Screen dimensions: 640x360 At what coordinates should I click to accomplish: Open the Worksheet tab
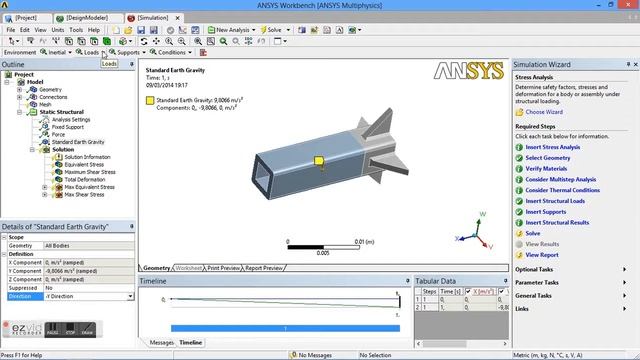188,268
